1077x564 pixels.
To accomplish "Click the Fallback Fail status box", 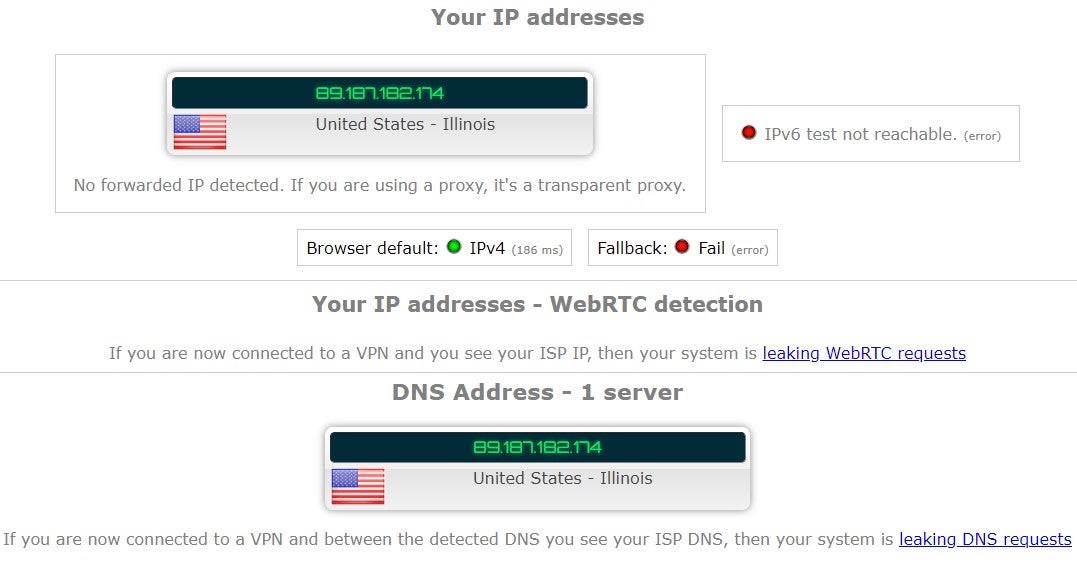I will tap(683, 248).
